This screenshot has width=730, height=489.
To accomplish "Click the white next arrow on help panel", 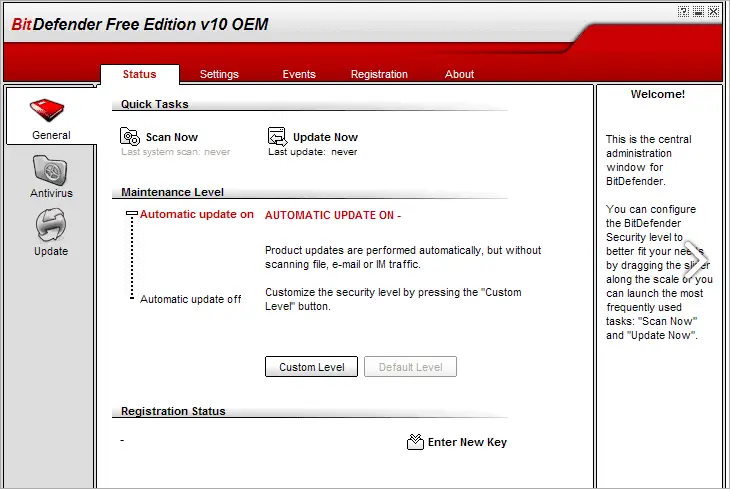I will tap(696, 260).
